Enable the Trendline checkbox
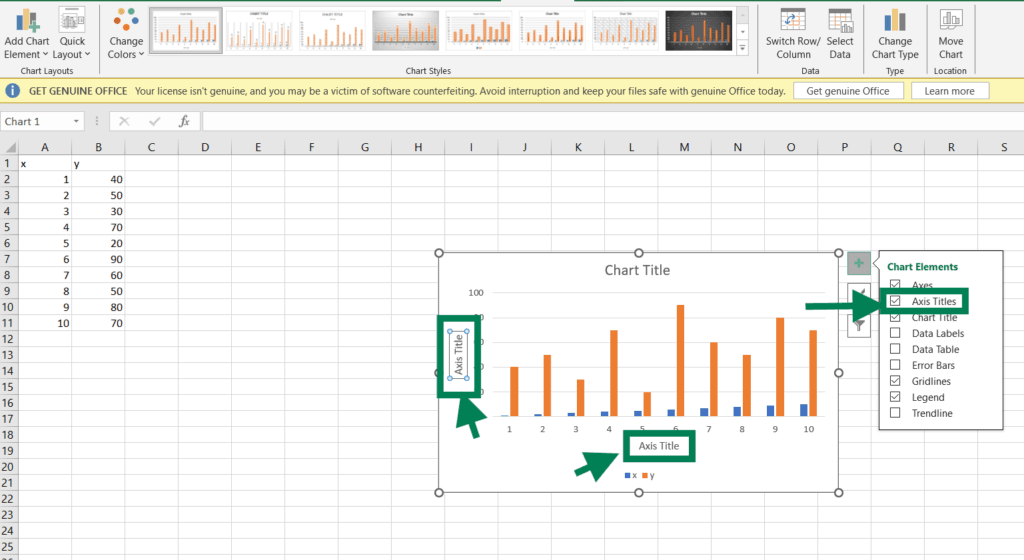This screenshot has height=560, width=1024. point(895,413)
